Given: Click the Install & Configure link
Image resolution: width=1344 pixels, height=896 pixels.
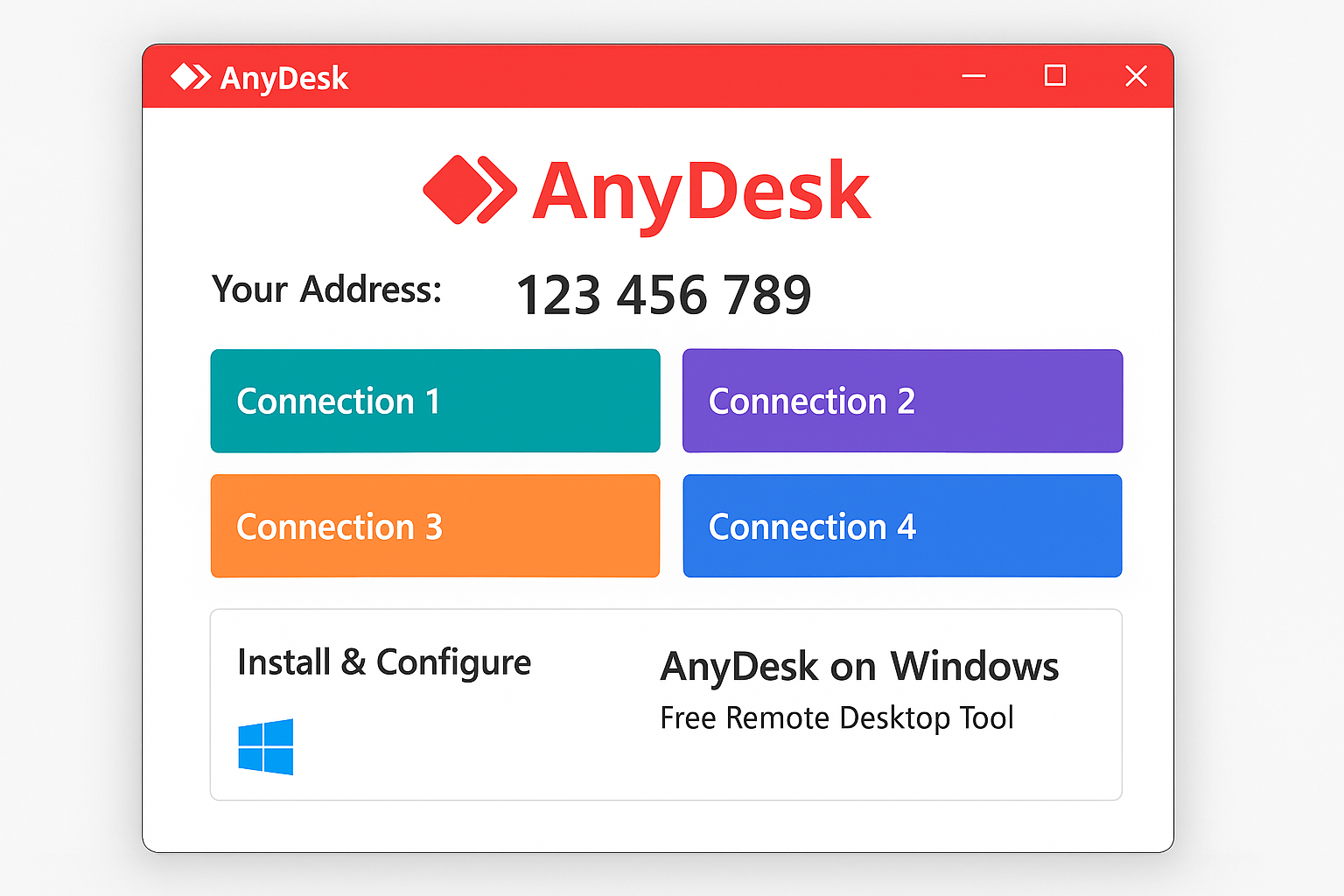Looking at the screenshot, I should coord(383,662).
